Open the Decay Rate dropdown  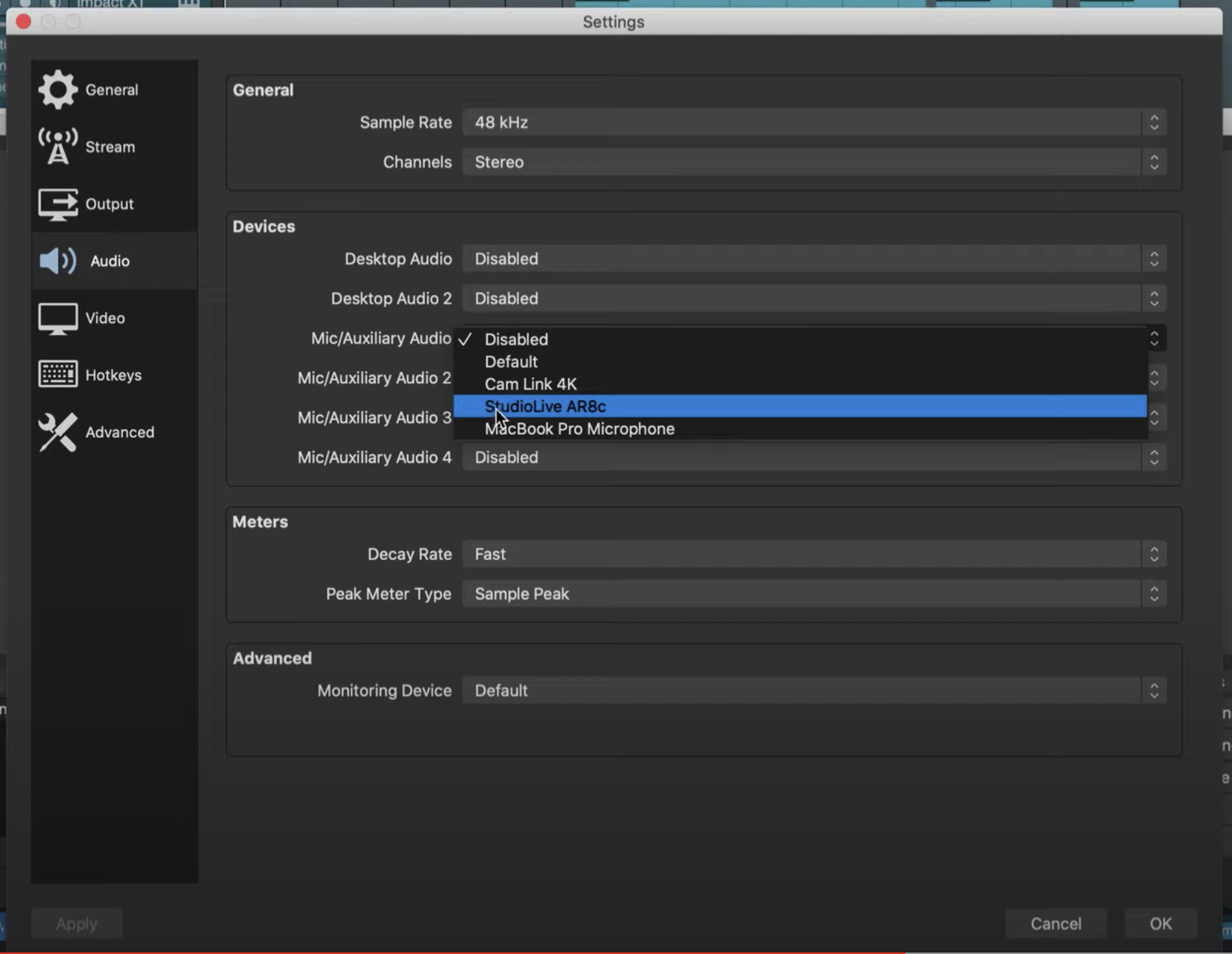click(814, 554)
